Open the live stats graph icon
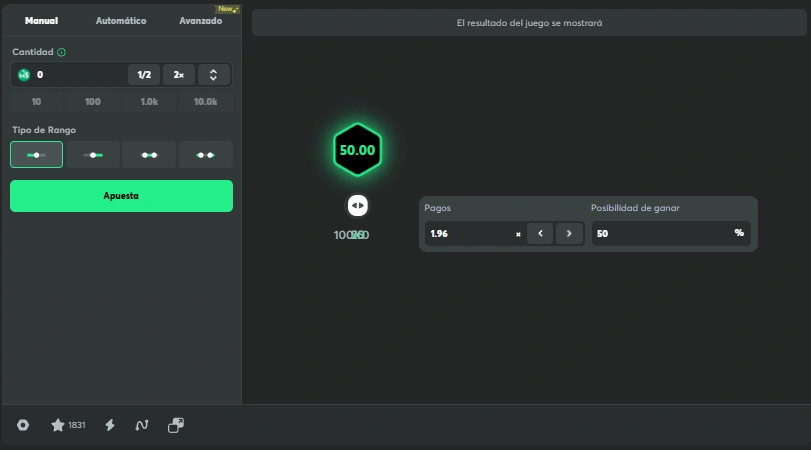The image size is (811, 450). [142, 425]
